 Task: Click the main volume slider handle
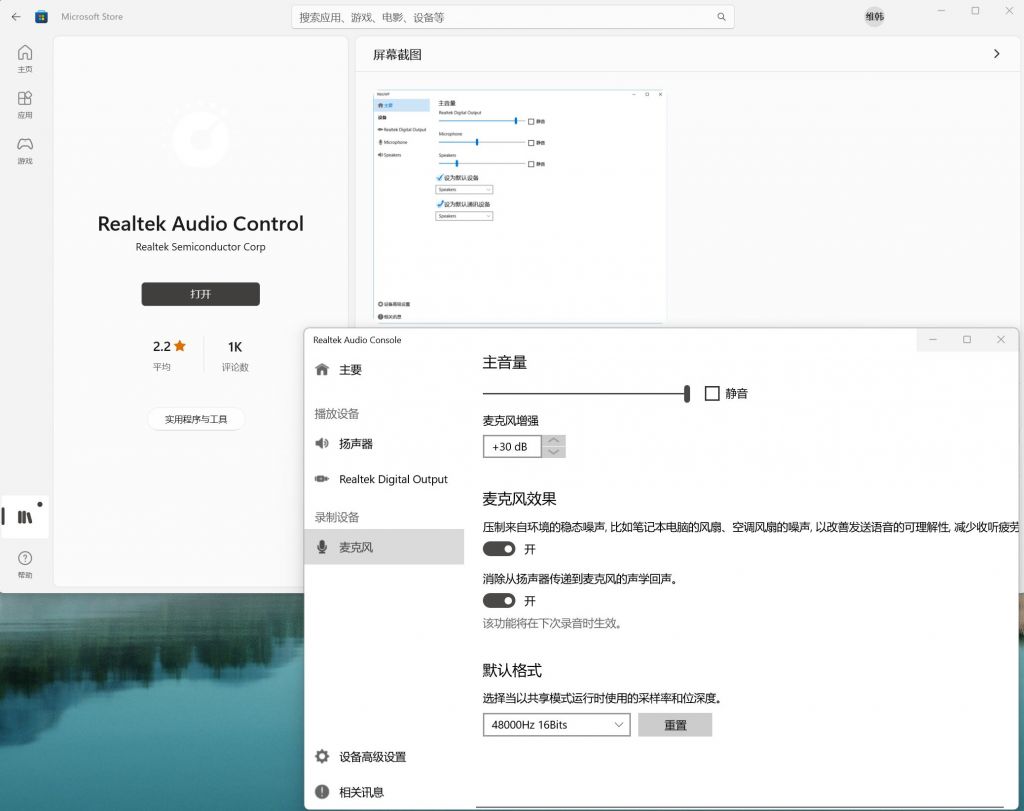[x=687, y=394]
